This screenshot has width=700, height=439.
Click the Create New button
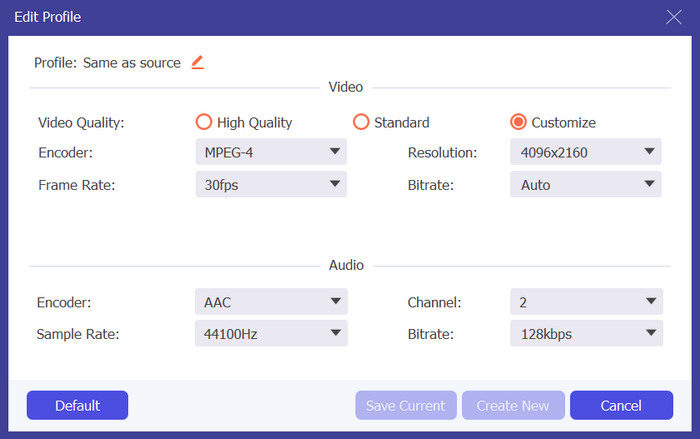click(513, 405)
